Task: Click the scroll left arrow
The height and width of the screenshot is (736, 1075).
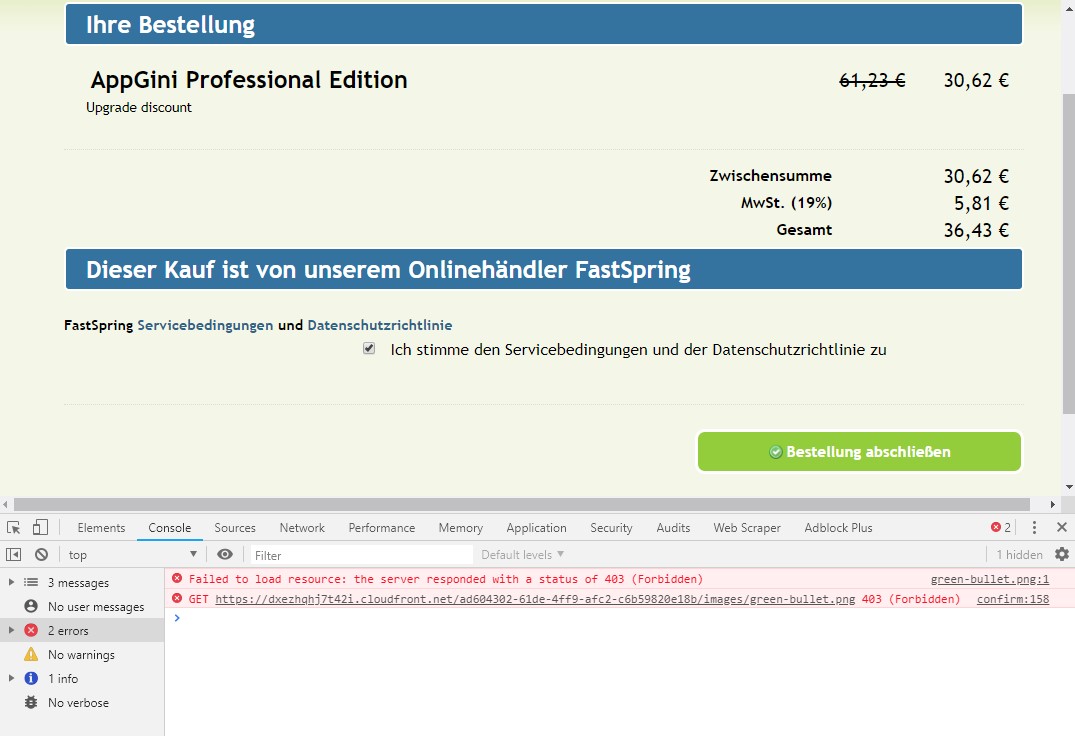Action: [5, 504]
